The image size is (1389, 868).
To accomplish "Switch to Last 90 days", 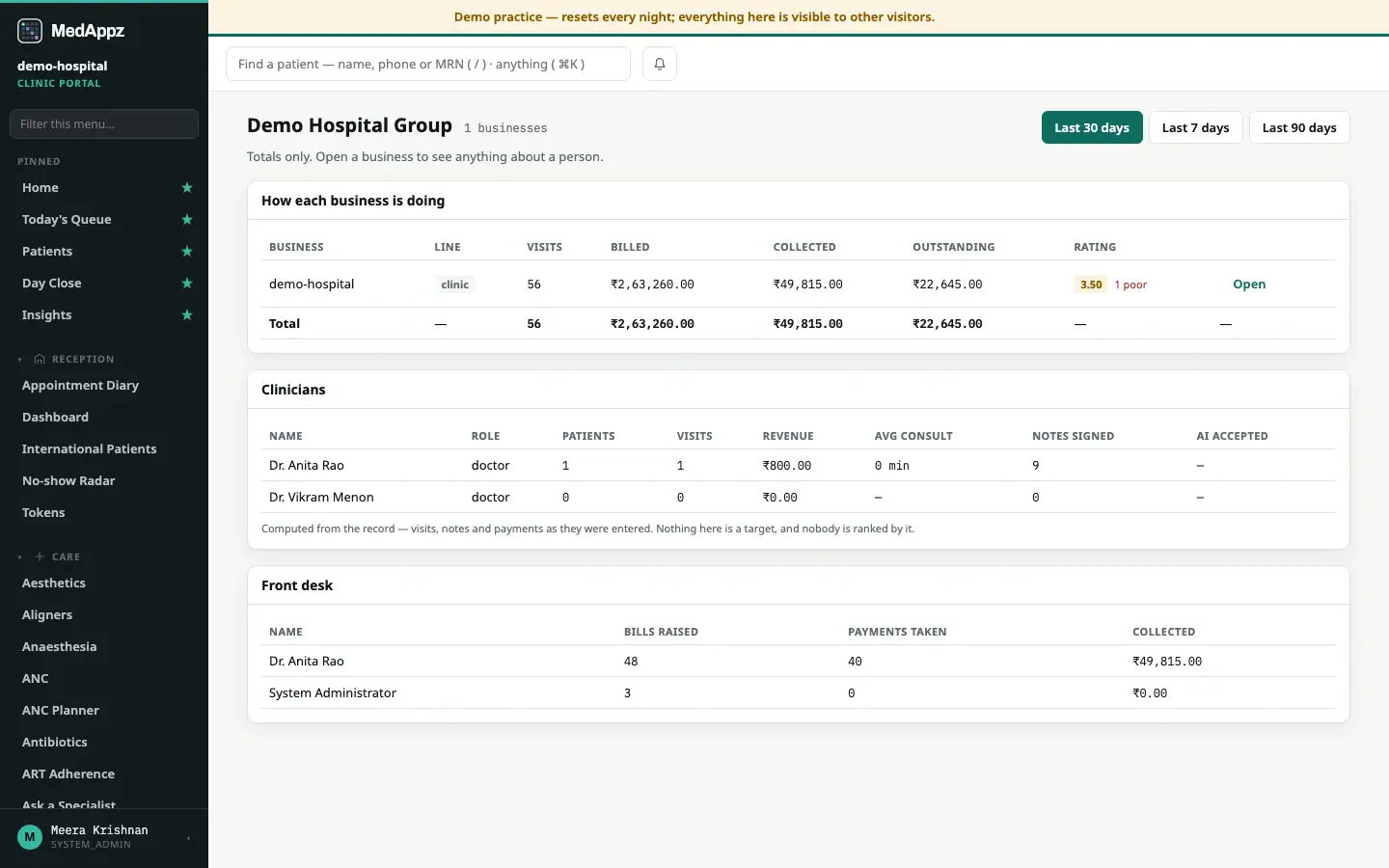I will pos(1299,127).
